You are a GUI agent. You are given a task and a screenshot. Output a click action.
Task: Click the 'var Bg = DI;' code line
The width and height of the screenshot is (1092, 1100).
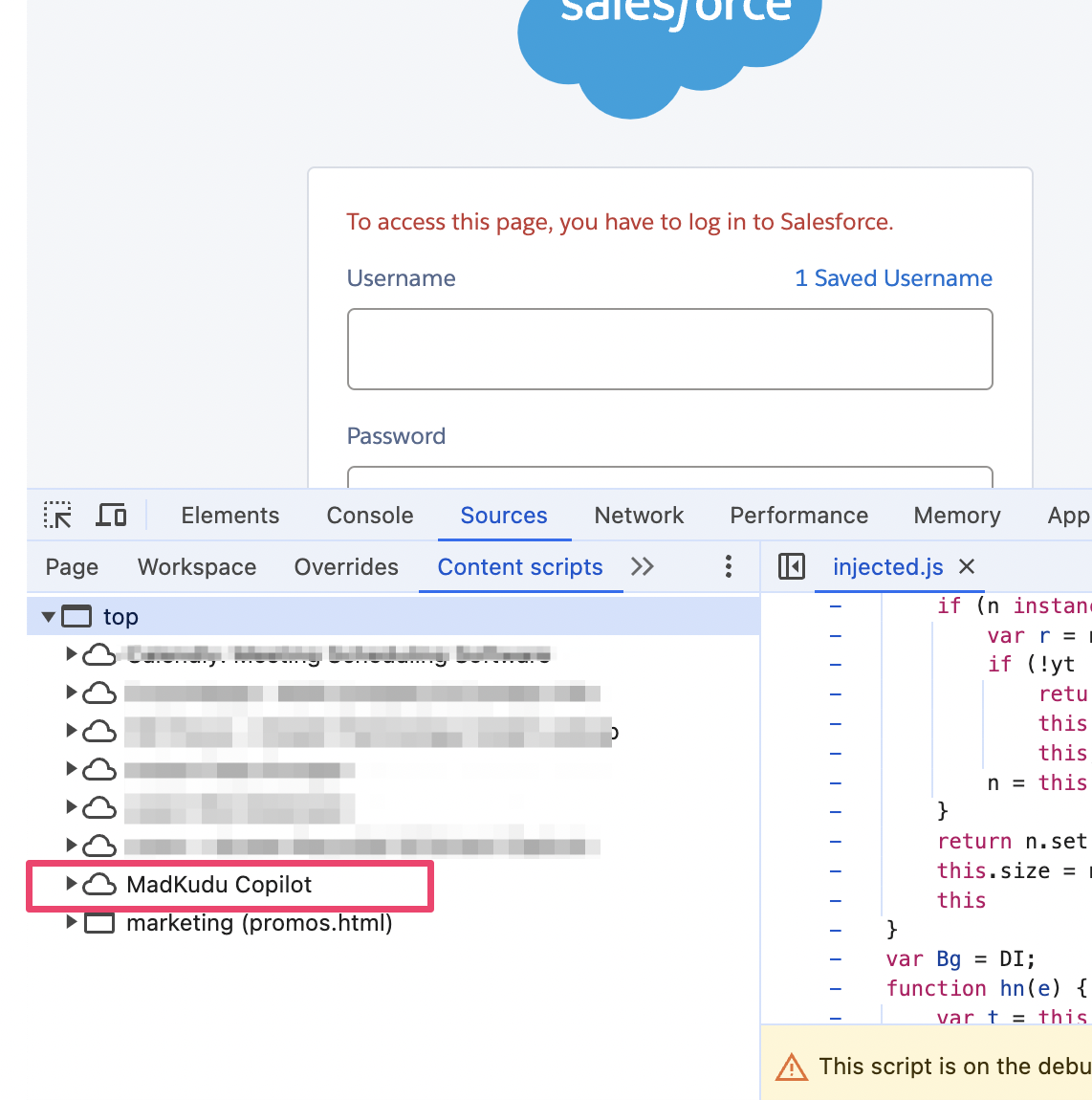point(960,958)
